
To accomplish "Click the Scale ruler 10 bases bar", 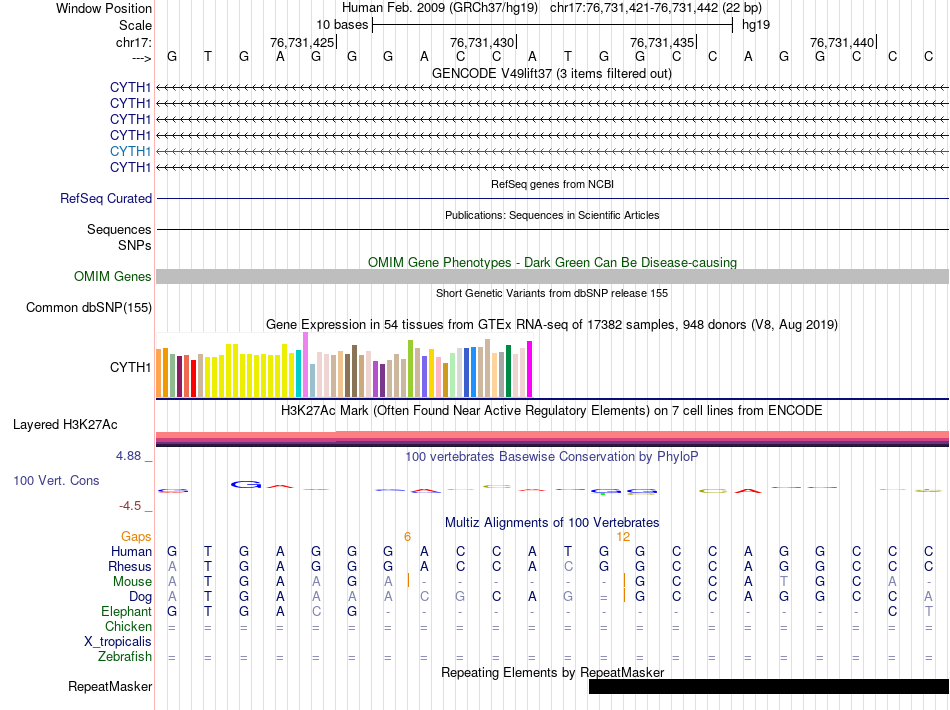I will (x=552, y=25).
